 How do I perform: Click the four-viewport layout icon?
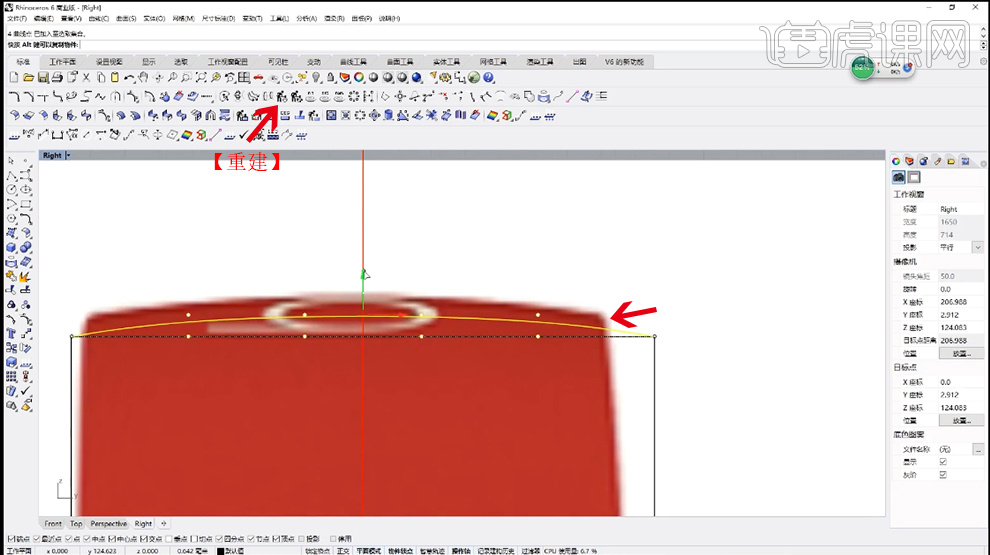click(x=244, y=78)
